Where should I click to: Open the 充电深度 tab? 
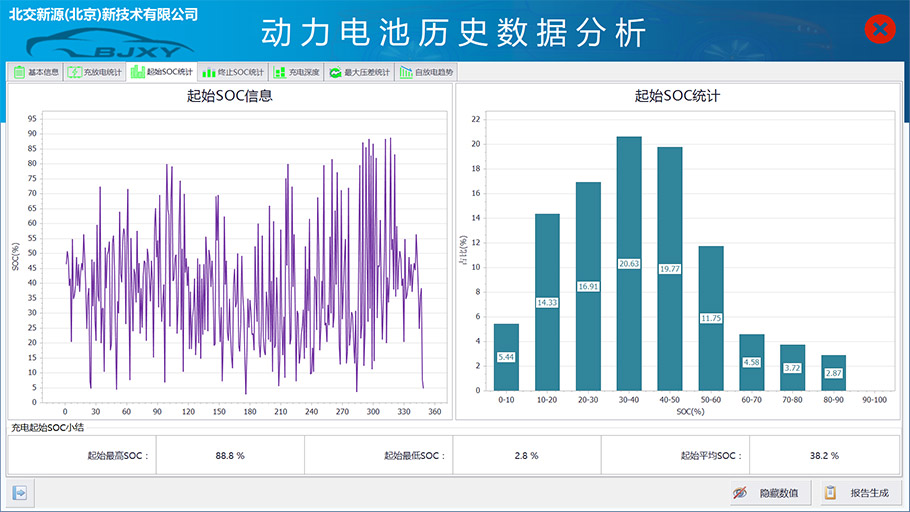click(x=297, y=72)
